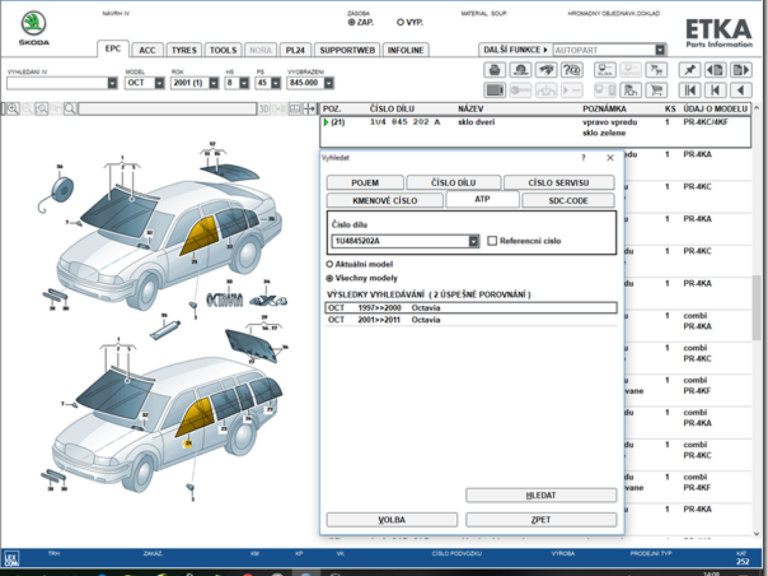The height and width of the screenshot is (576, 768).
Task: Open the ČÍSLO SERVISU tab in search dialog
Action: tap(558, 183)
